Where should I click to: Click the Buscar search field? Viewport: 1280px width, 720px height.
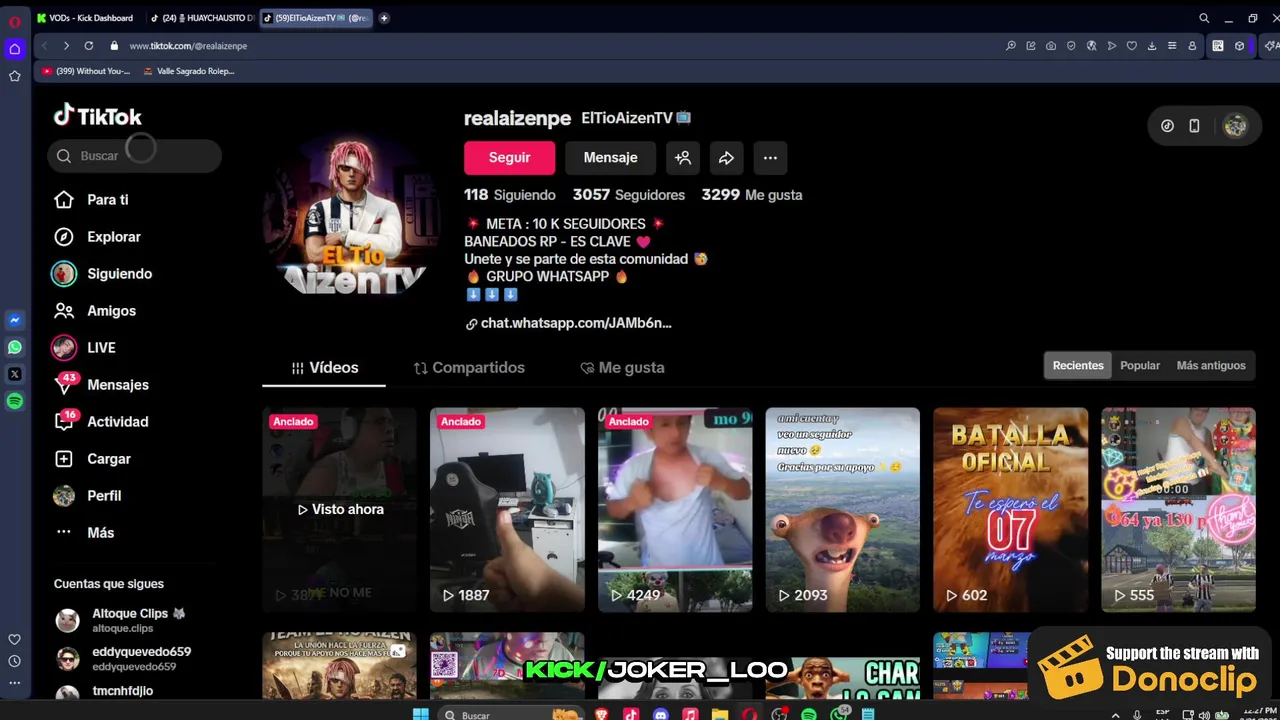point(134,156)
